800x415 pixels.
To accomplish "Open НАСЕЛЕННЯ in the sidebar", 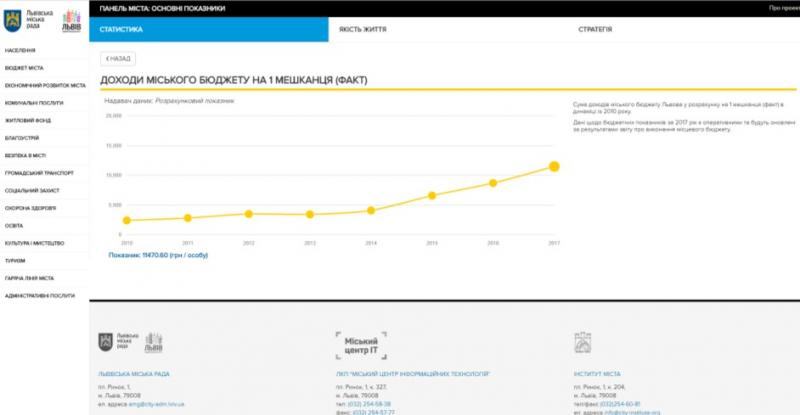I will [x=20, y=51].
